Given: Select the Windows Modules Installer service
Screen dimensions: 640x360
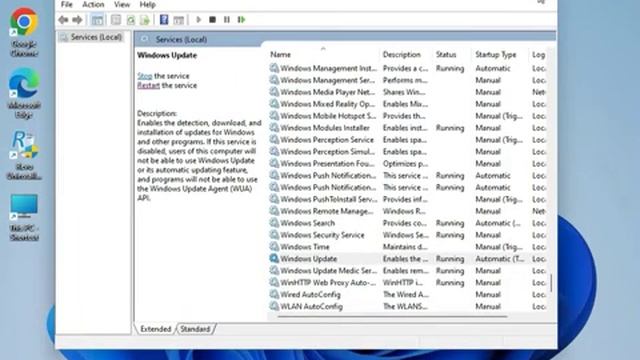Looking at the screenshot, I should (407, 128).
